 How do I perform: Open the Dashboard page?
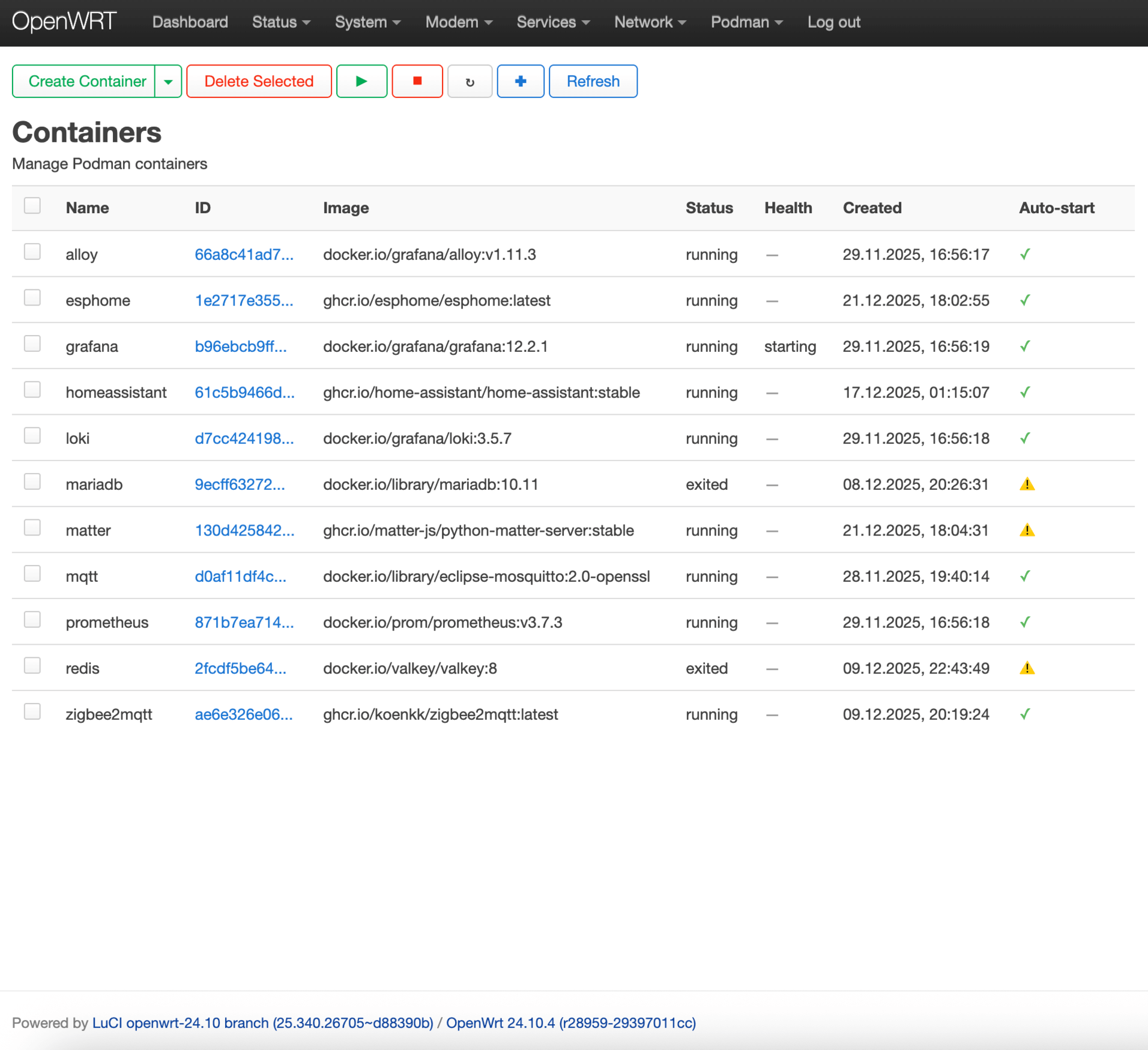(x=190, y=22)
